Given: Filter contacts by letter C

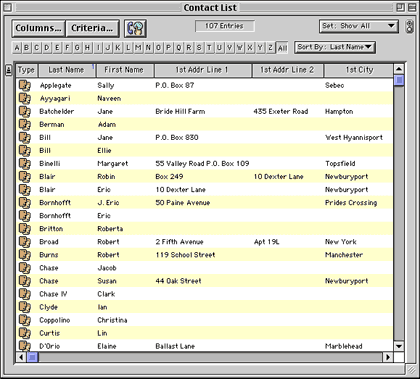Looking at the screenshot, I should click(x=37, y=48).
